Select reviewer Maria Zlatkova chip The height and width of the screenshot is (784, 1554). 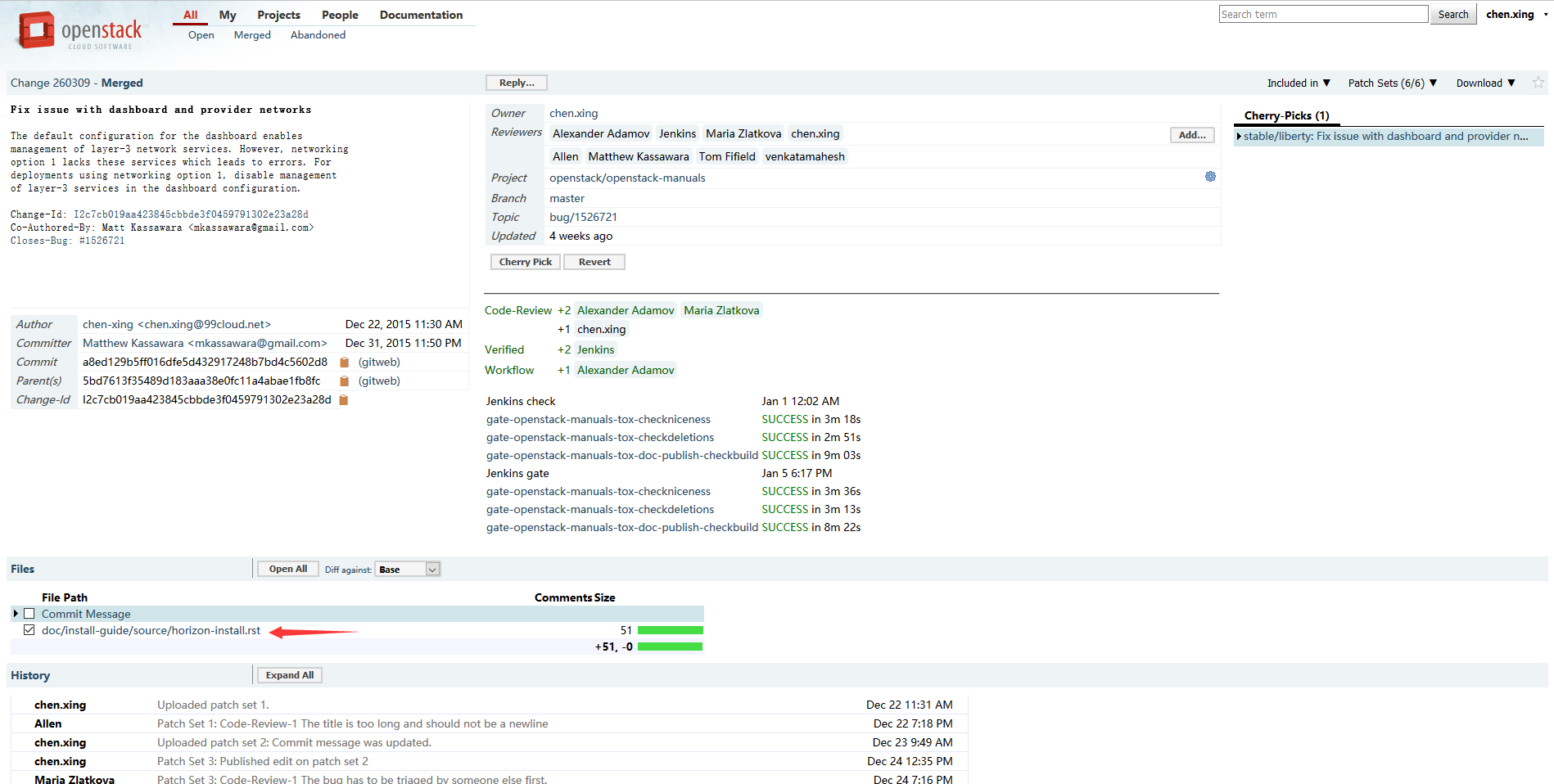[x=743, y=133]
